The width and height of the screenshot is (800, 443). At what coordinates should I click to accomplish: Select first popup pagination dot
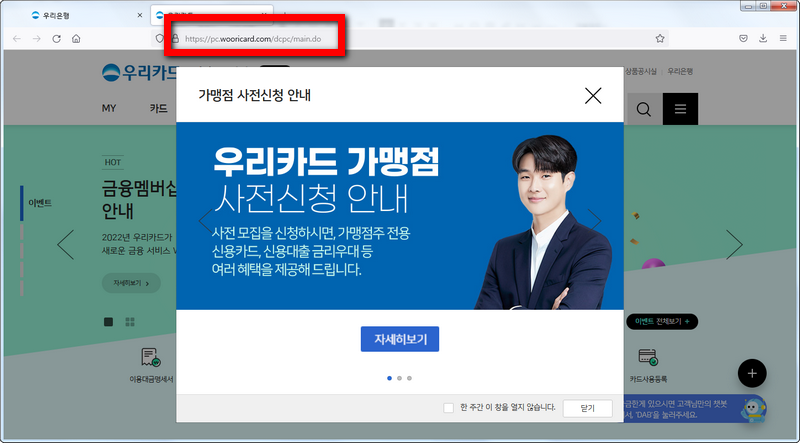[389, 378]
